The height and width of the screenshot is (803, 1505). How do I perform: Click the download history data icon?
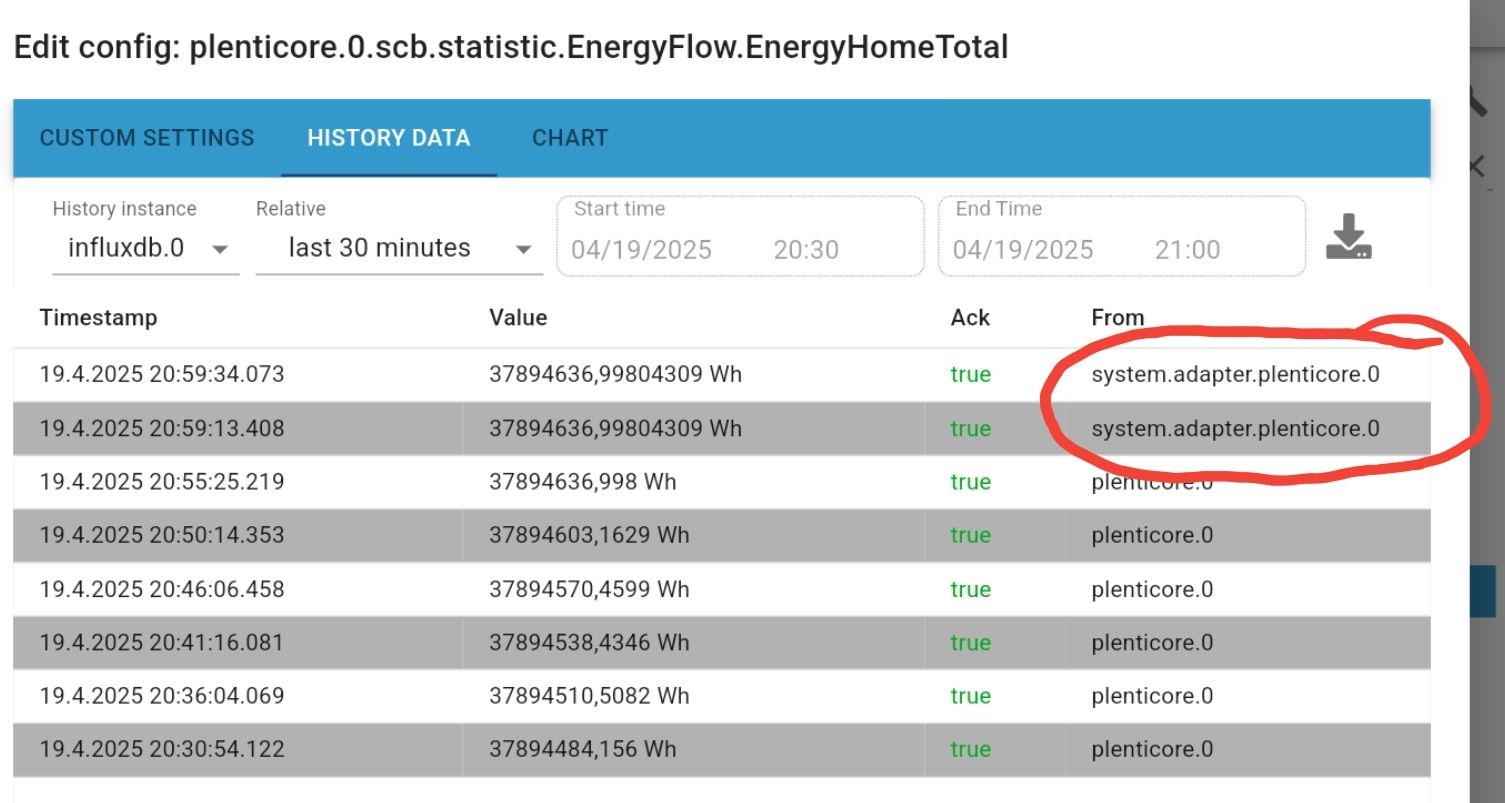pyautogui.click(x=1348, y=237)
